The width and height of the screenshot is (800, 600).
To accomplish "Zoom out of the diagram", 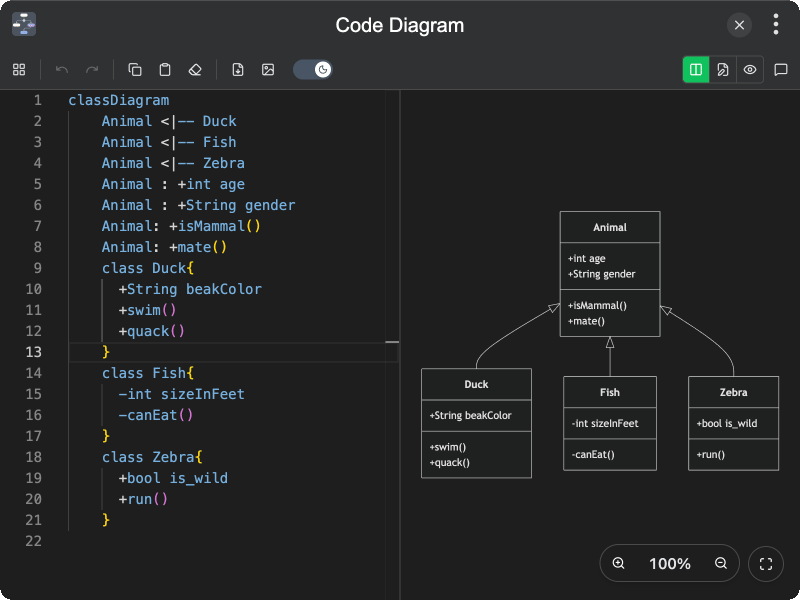I will point(721,563).
